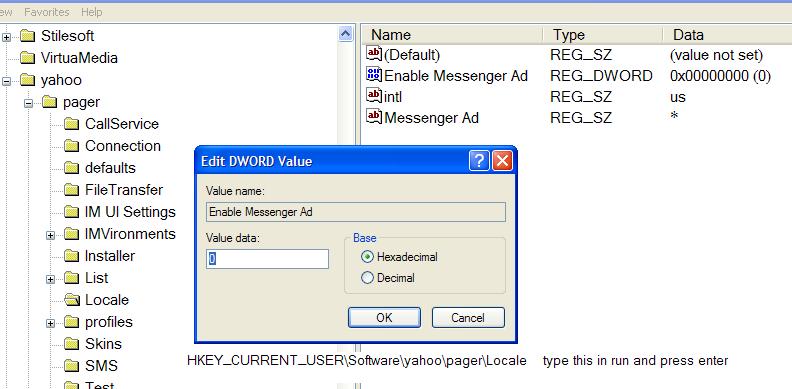792x389 pixels.
Task: Collapse the yahoo tree node
Action: coord(6,81)
